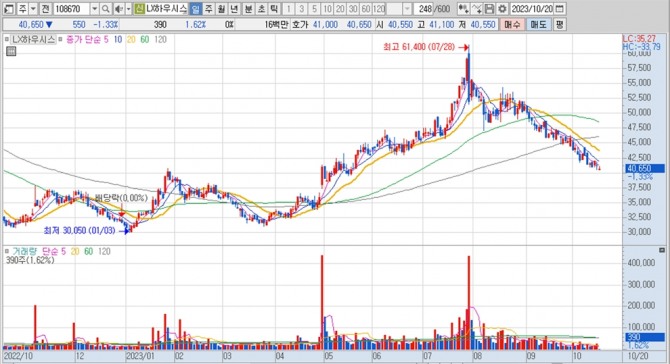The image size is (670, 364).
Task: Toggle the 60-day moving average label
Action: pos(145,40)
